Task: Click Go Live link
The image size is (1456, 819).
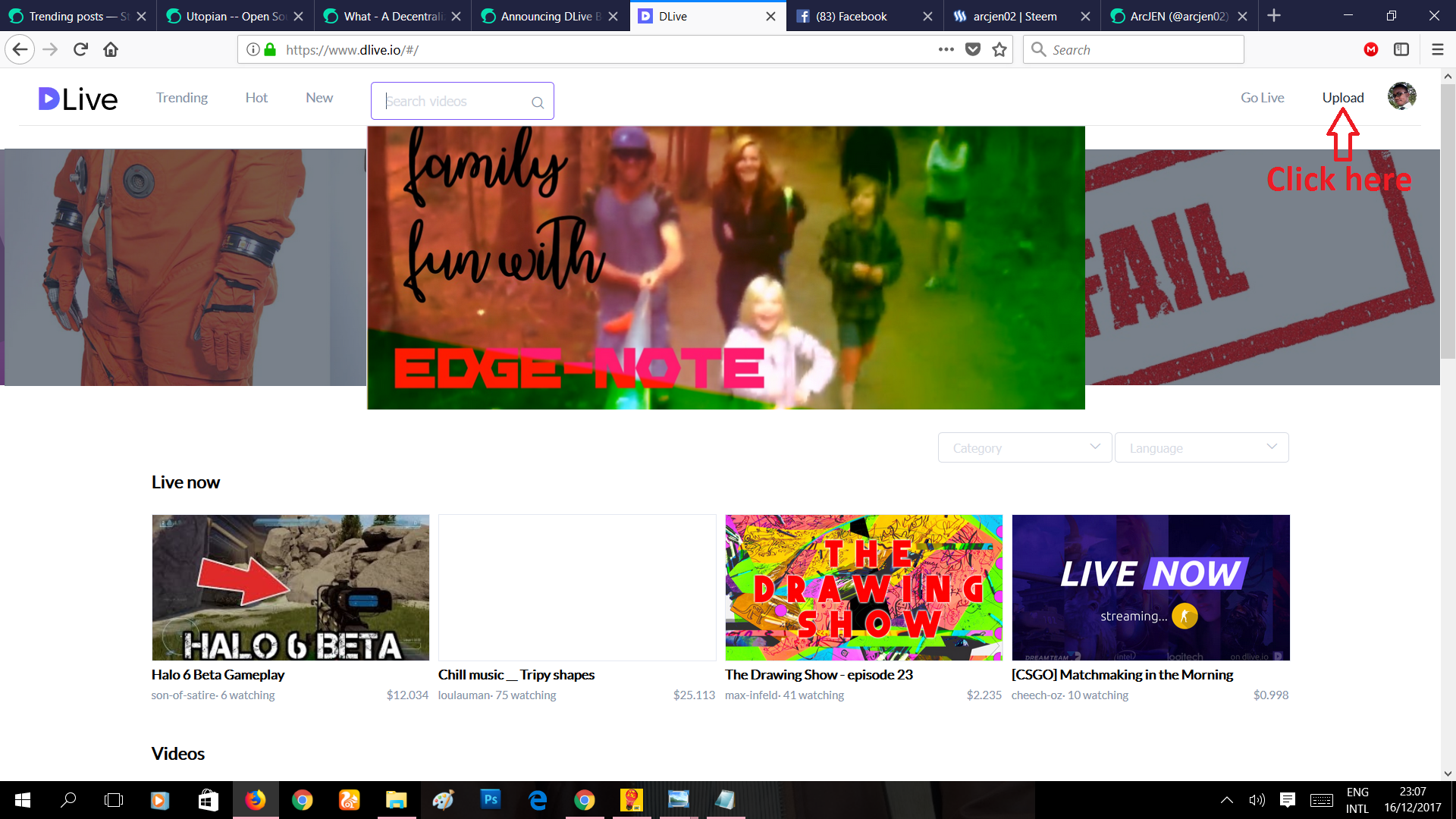Action: (x=1262, y=98)
